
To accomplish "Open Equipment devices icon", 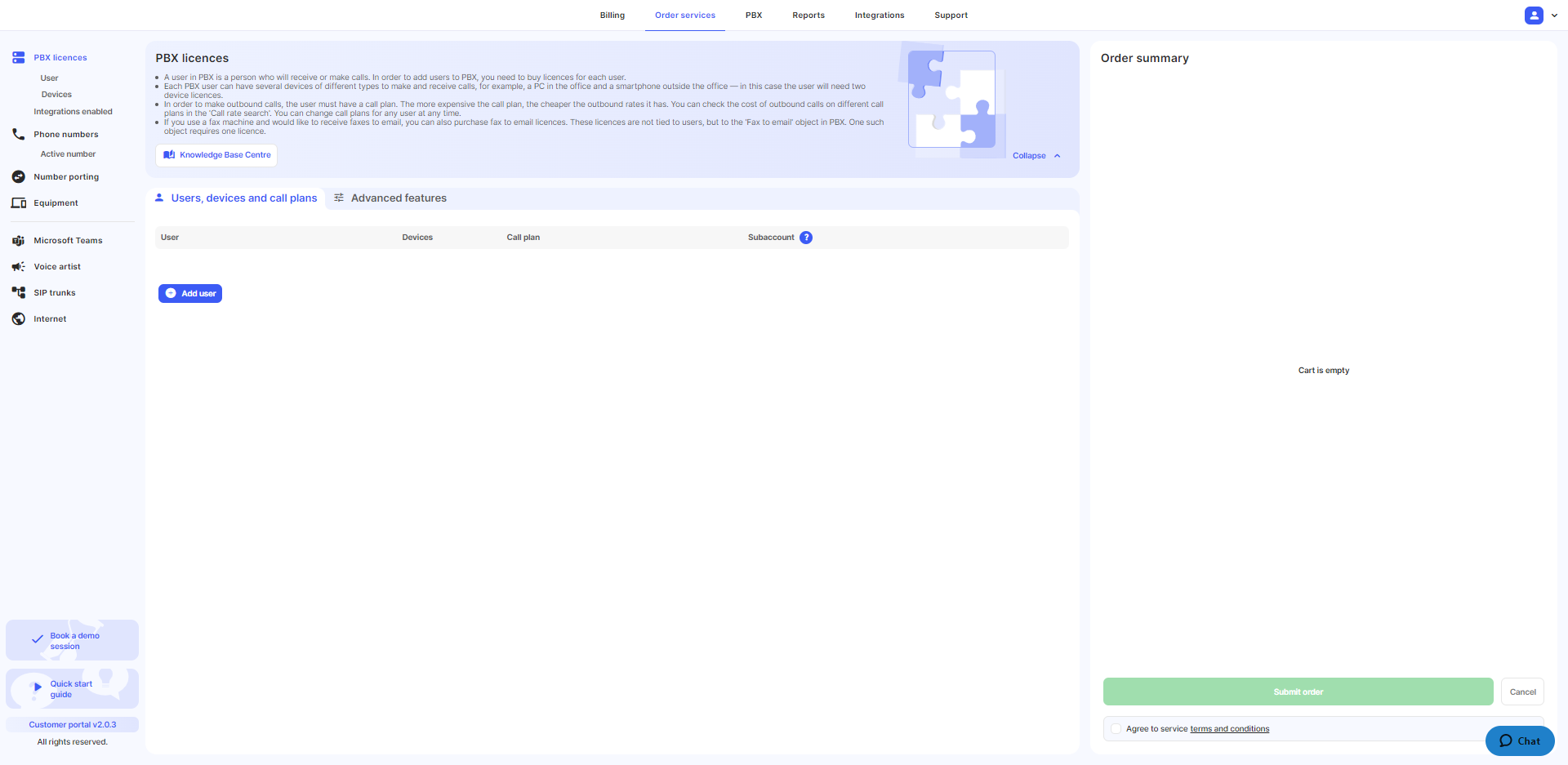I will 19,202.
